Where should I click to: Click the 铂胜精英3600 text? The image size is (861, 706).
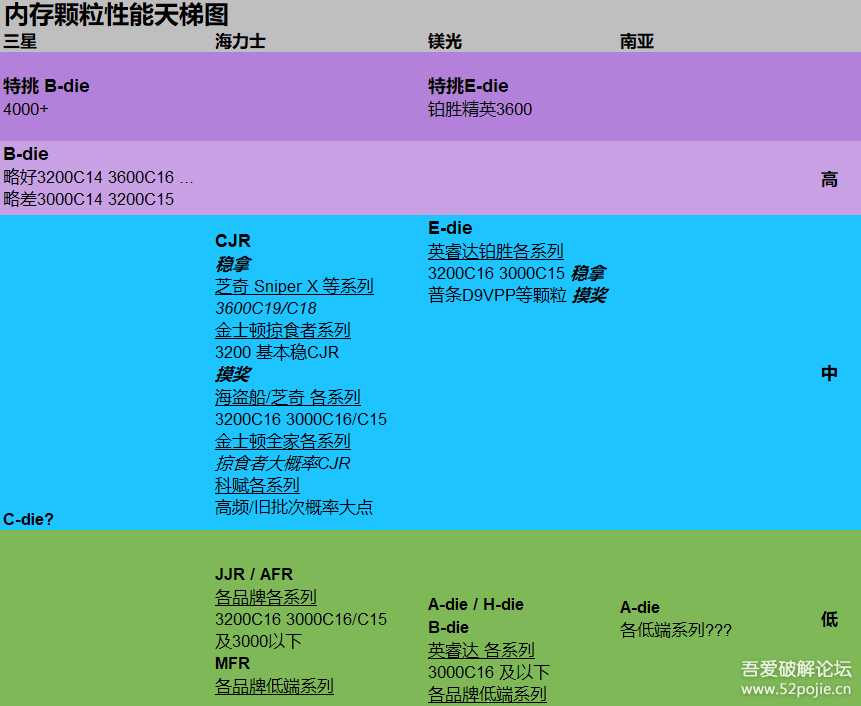pyautogui.click(x=480, y=109)
